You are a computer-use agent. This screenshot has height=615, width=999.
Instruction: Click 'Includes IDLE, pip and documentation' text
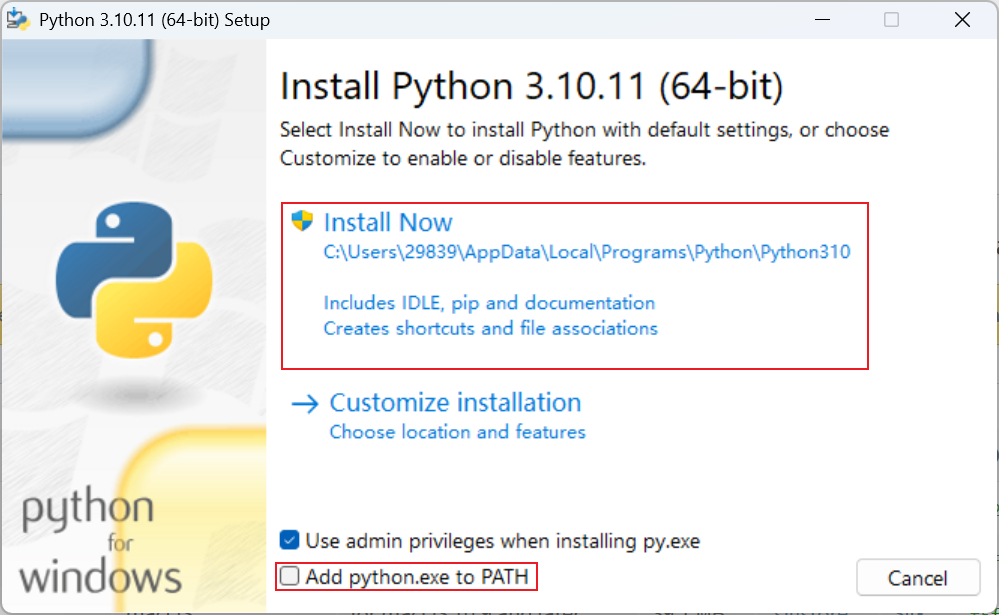tap(489, 303)
